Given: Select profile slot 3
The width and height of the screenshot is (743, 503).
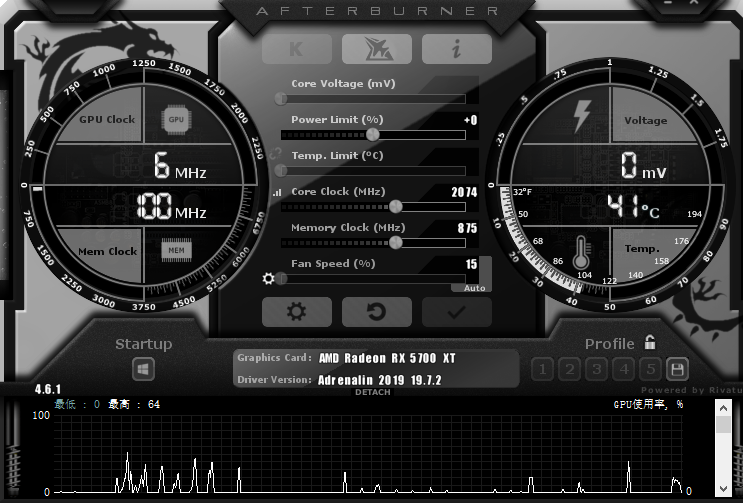Looking at the screenshot, I should (597, 369).
